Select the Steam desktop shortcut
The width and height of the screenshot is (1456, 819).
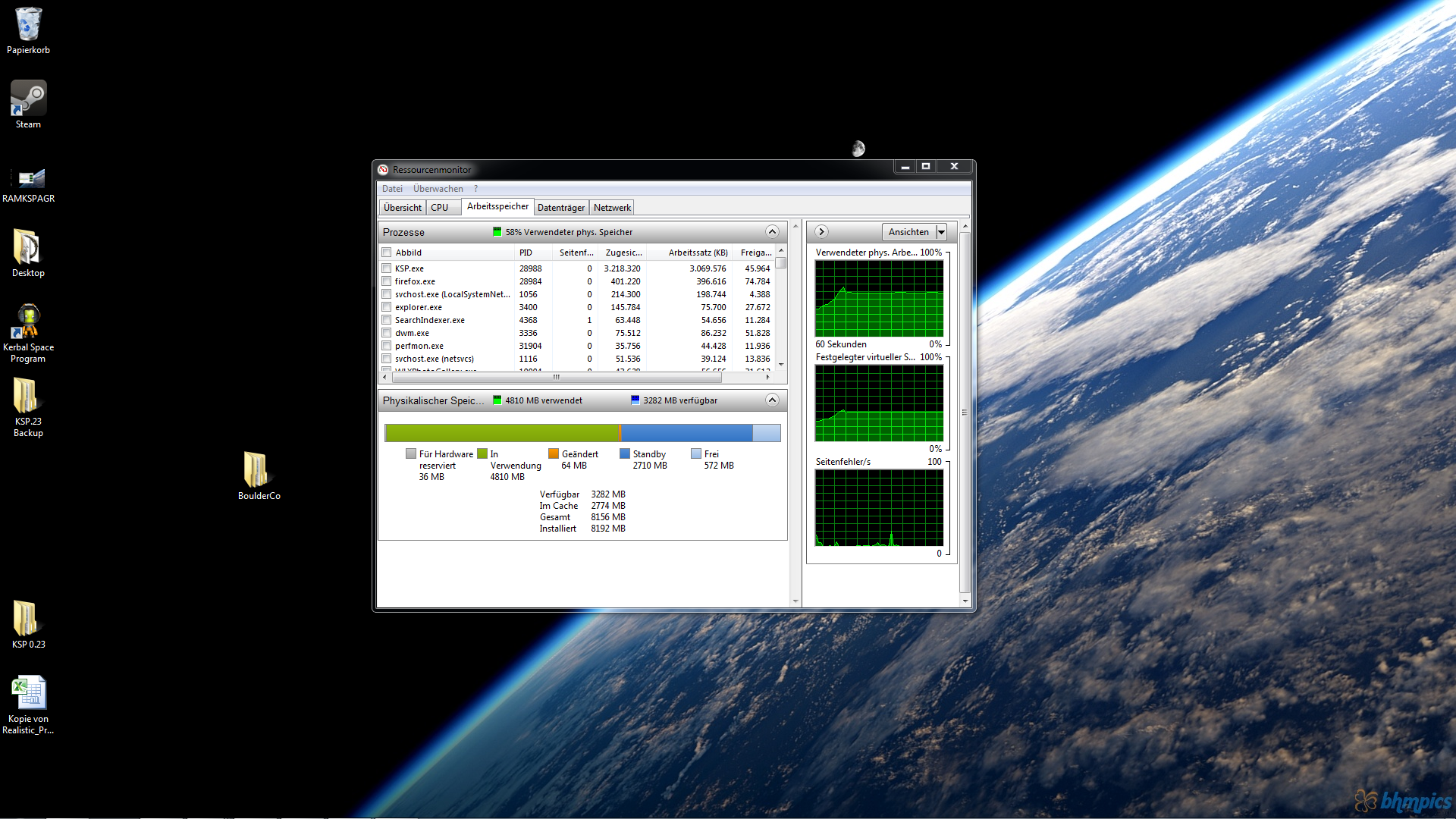(28, 100)
